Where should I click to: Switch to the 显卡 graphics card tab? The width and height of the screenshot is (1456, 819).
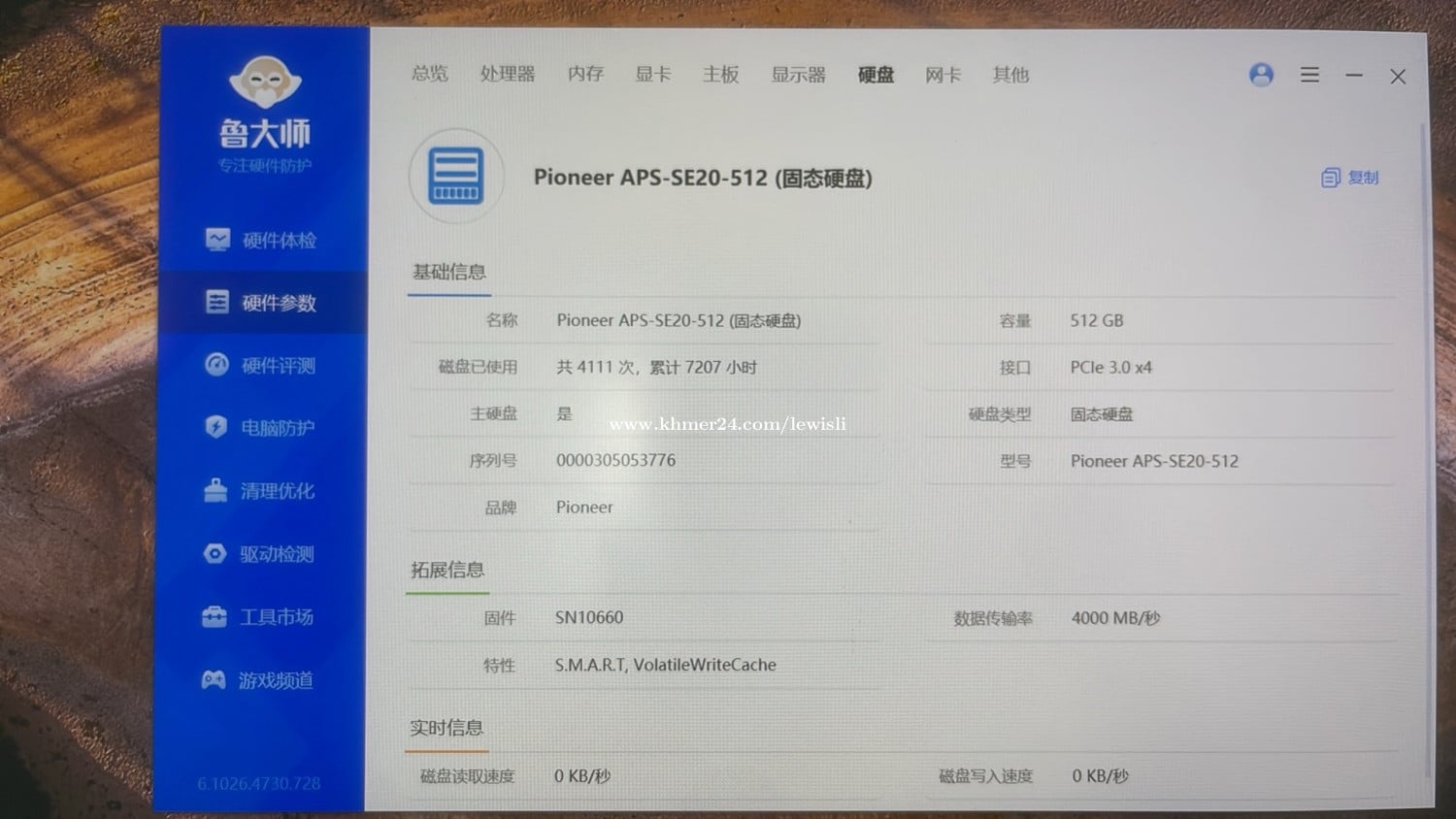pos(653,74)
